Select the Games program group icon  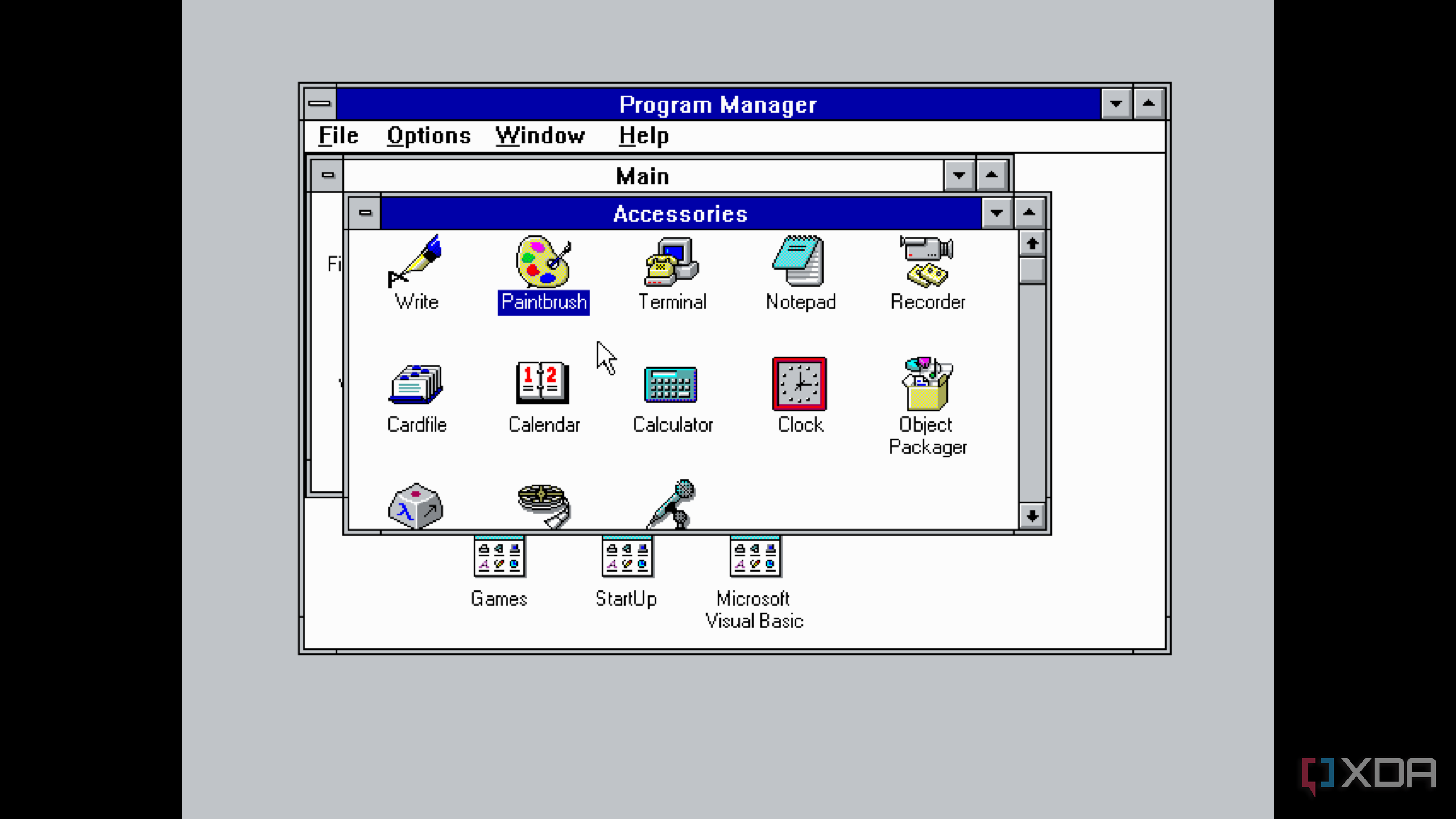[499, 556]
